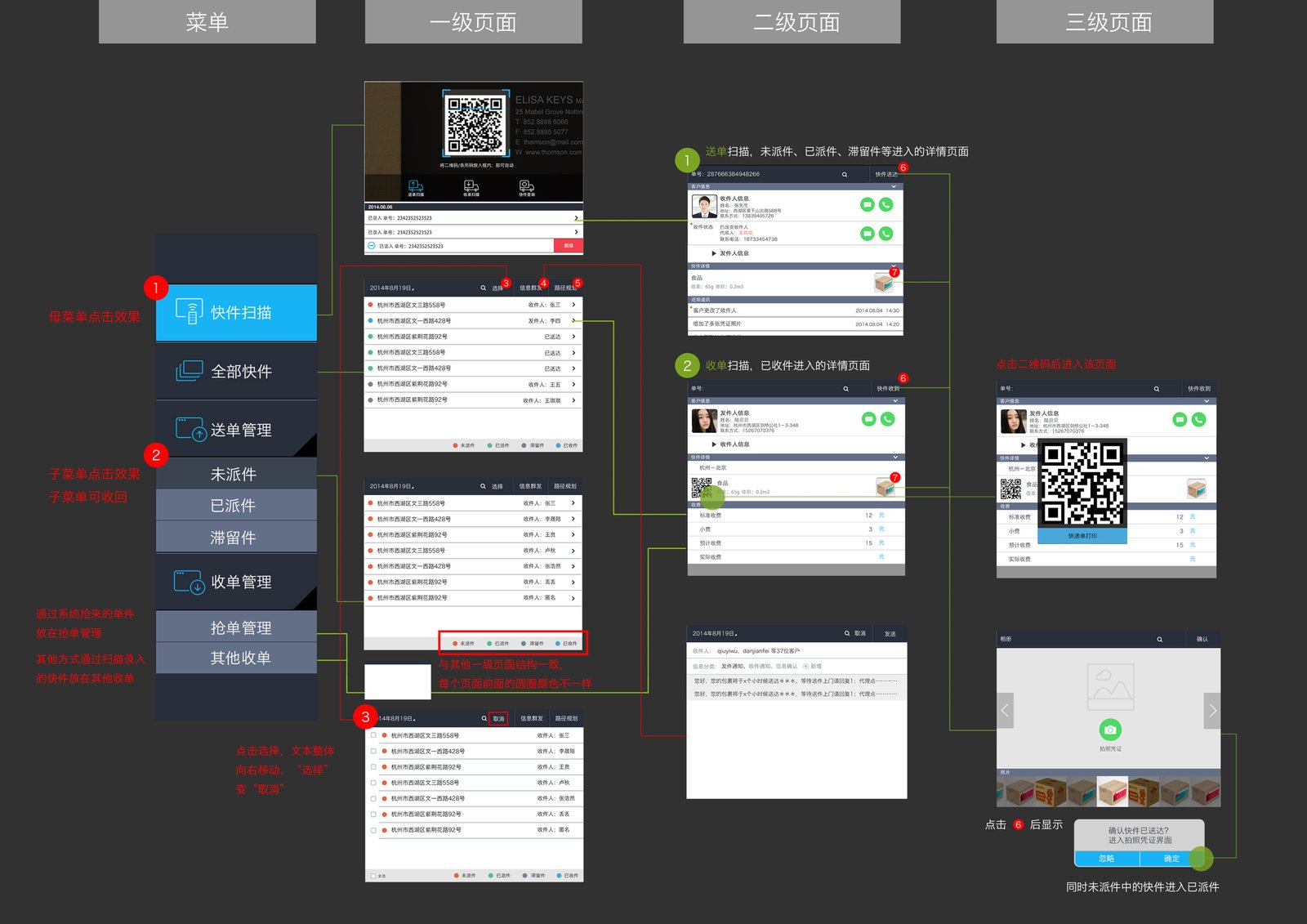Show next photo with right arrow
Viewport: 1307px width, 924px height.
coord(1212,710)
